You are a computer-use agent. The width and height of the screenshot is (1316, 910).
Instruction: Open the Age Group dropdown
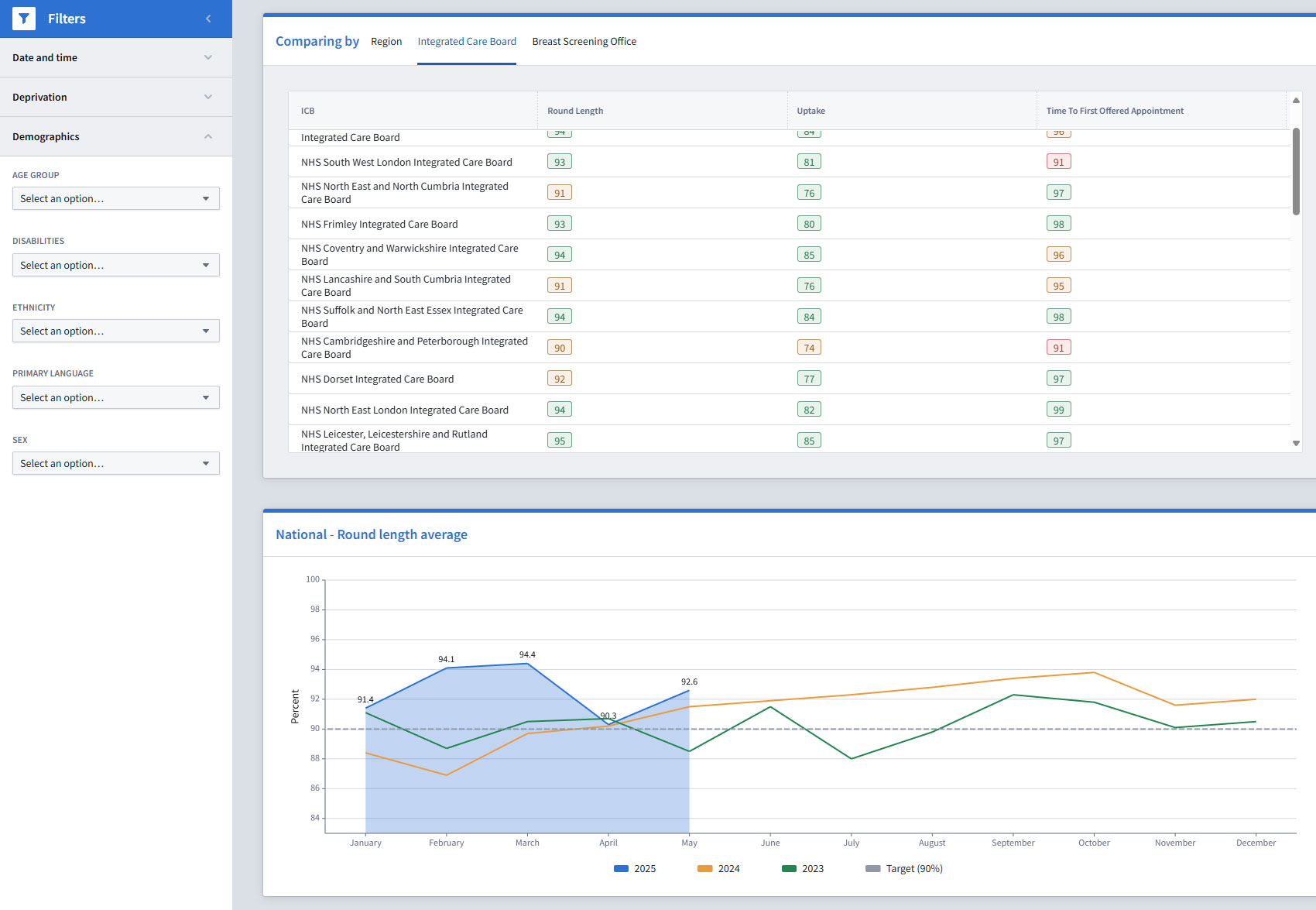click(115, 199)
